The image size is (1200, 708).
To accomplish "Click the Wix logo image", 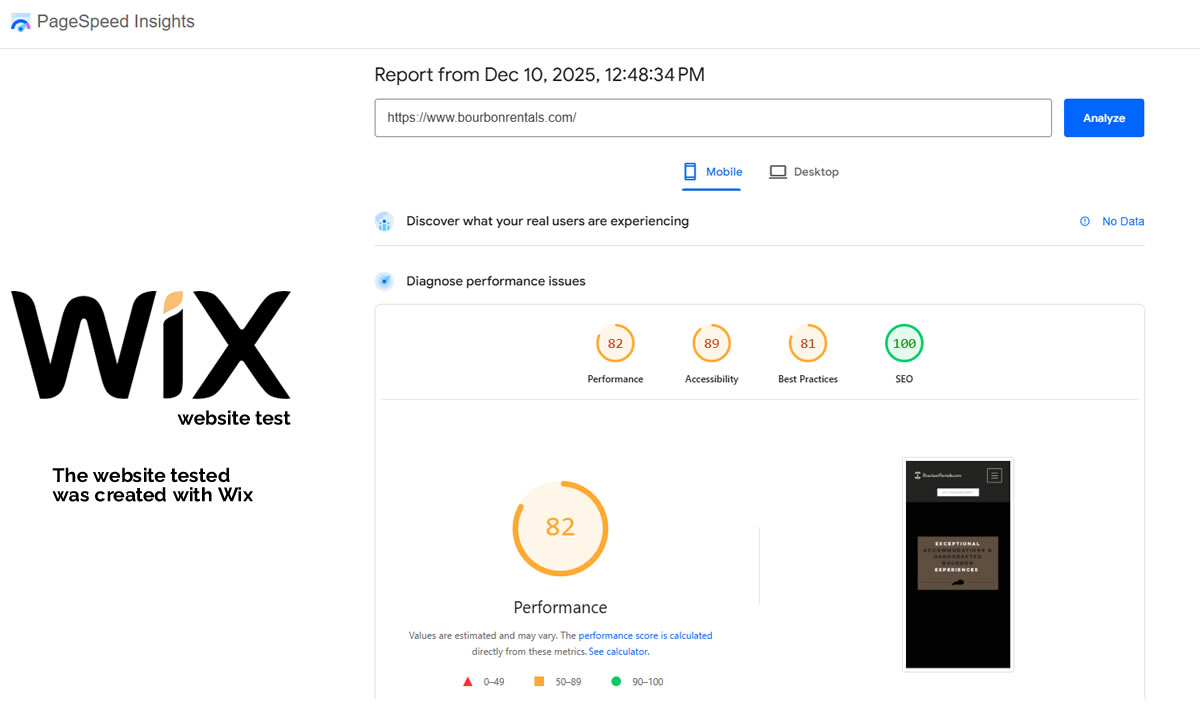I will [151, 345].
